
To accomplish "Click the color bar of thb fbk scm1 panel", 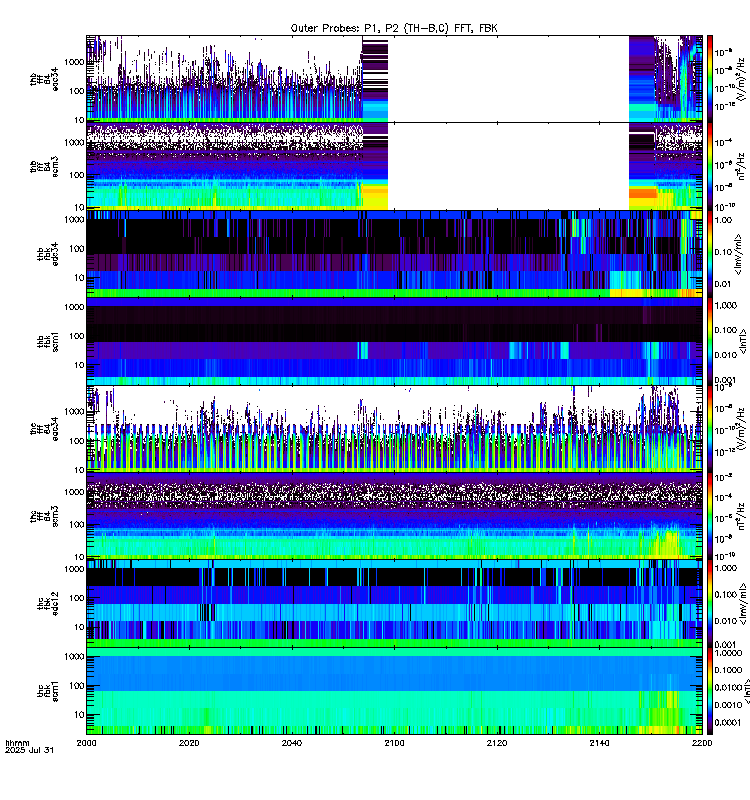I will point(710,341).
